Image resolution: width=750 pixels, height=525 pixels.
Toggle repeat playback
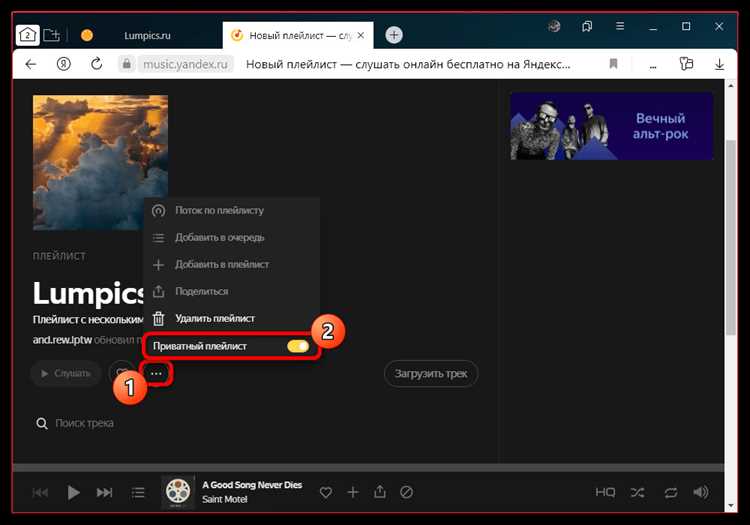[671, 492]
